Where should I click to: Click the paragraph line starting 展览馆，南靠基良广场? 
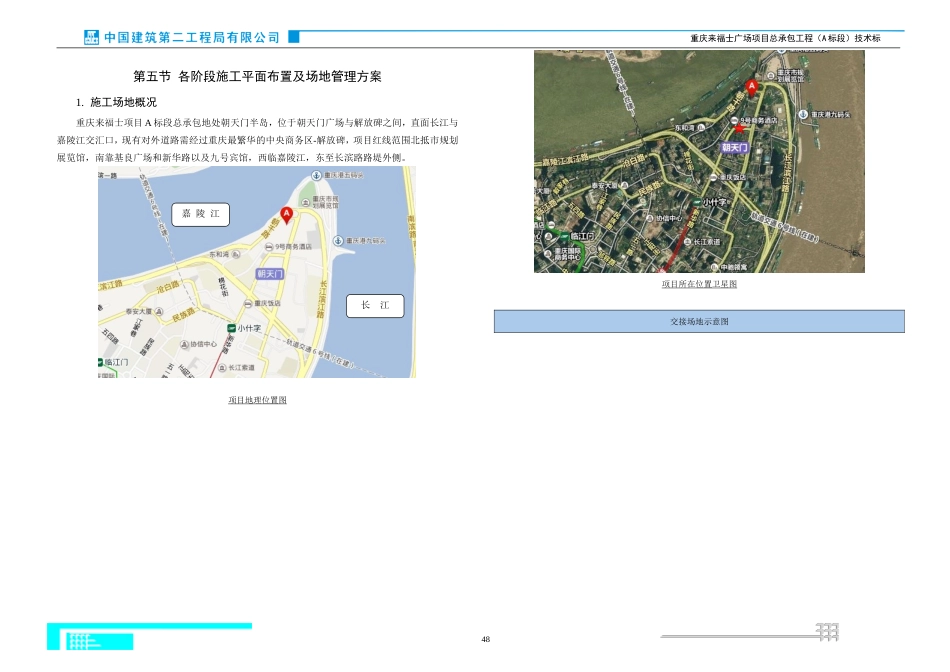click(x=231, y=158)
